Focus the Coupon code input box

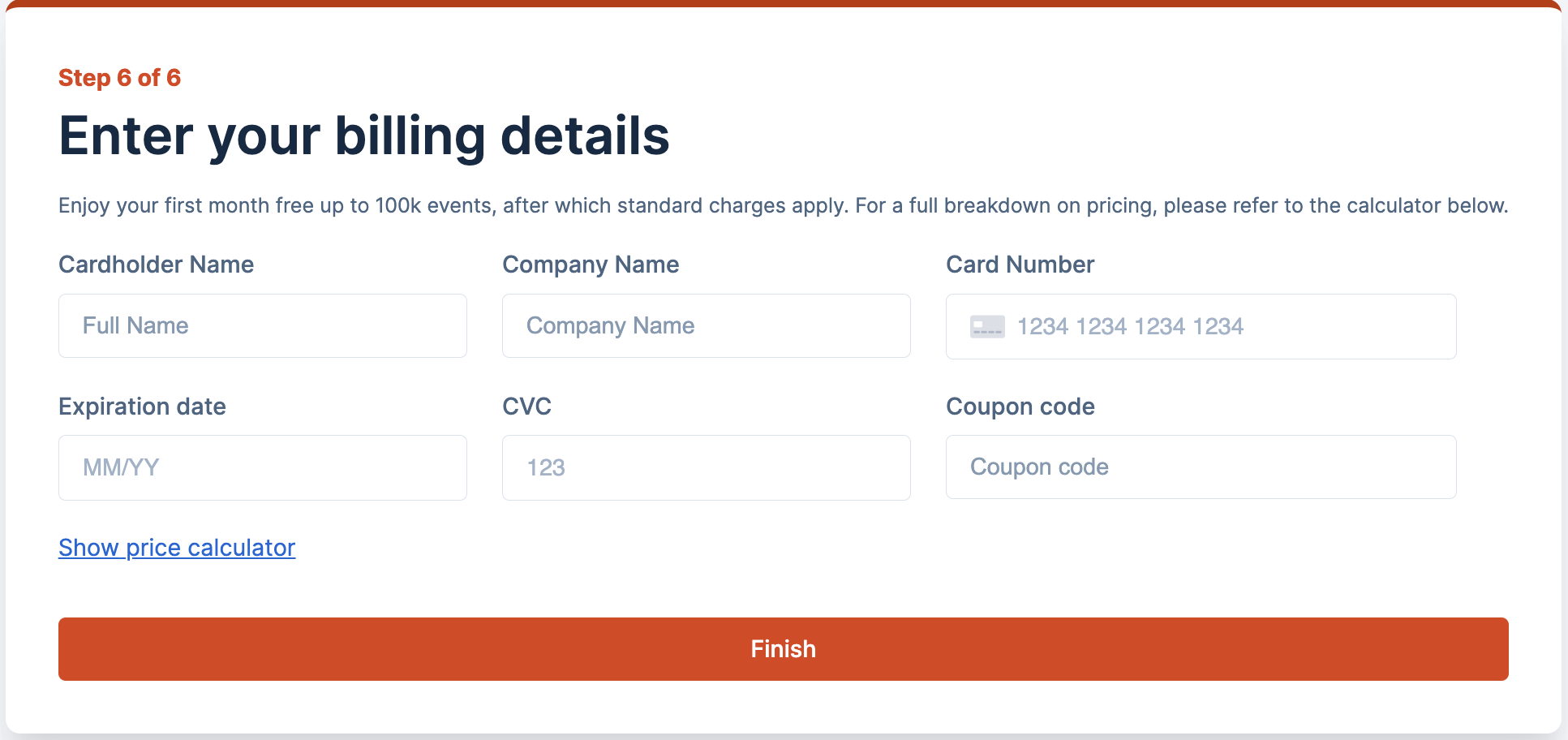coord(1201,467)
